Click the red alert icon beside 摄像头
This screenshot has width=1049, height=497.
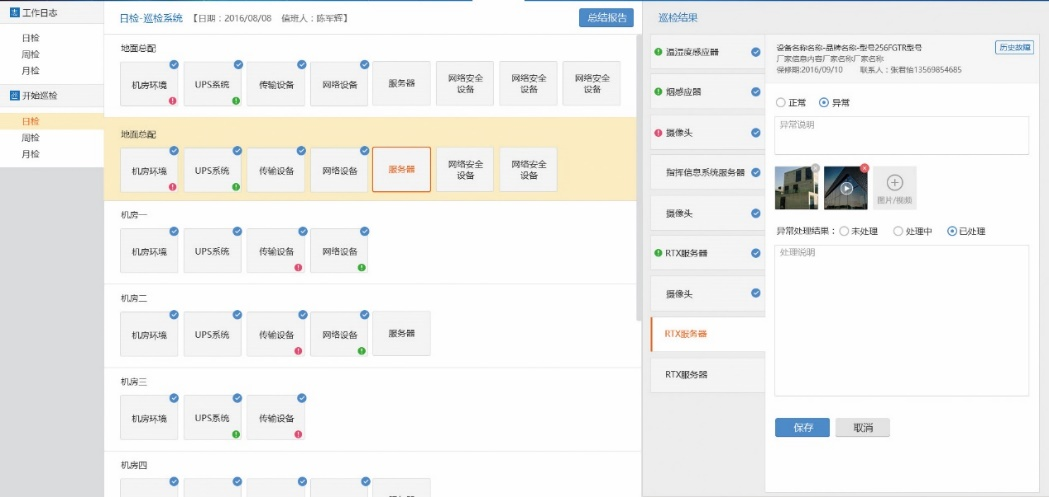(x=657, y=132)
